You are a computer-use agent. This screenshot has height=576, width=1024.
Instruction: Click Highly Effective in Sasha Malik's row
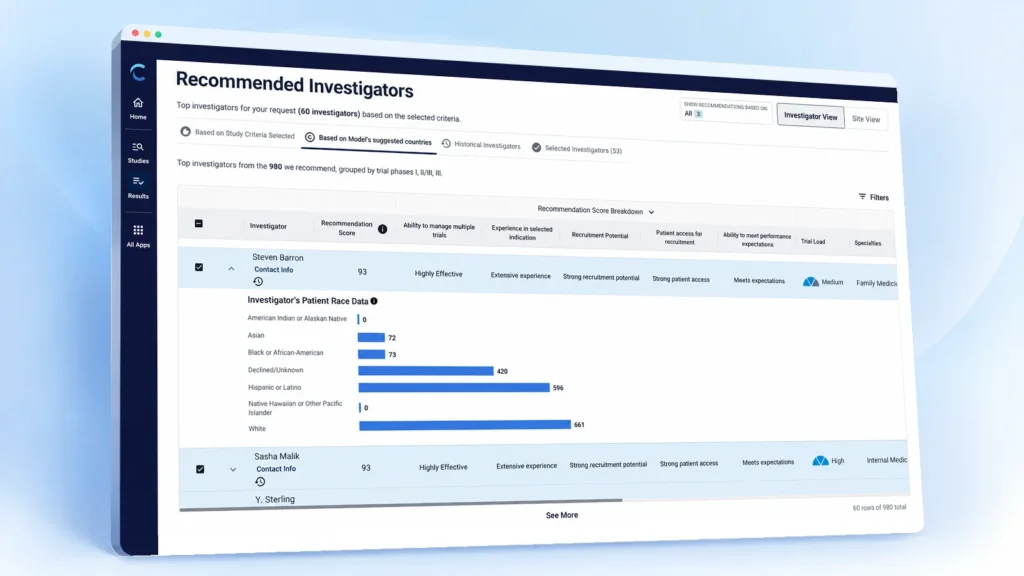(443, 467)
